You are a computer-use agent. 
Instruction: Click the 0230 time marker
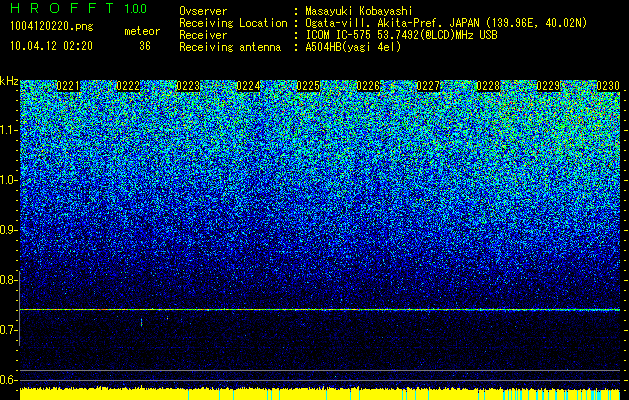tap(609, 86)
